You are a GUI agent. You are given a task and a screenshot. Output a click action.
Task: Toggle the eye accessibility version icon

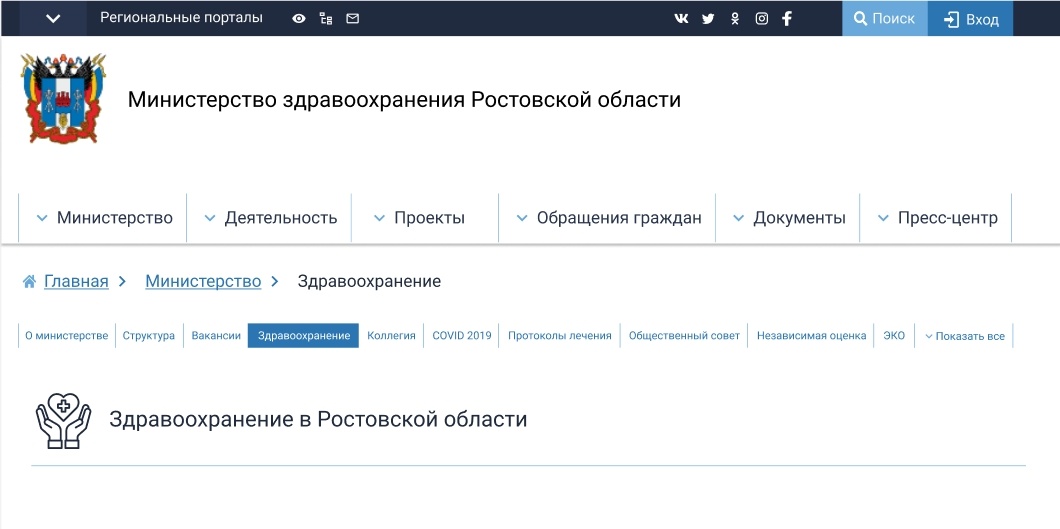point(299,18)
